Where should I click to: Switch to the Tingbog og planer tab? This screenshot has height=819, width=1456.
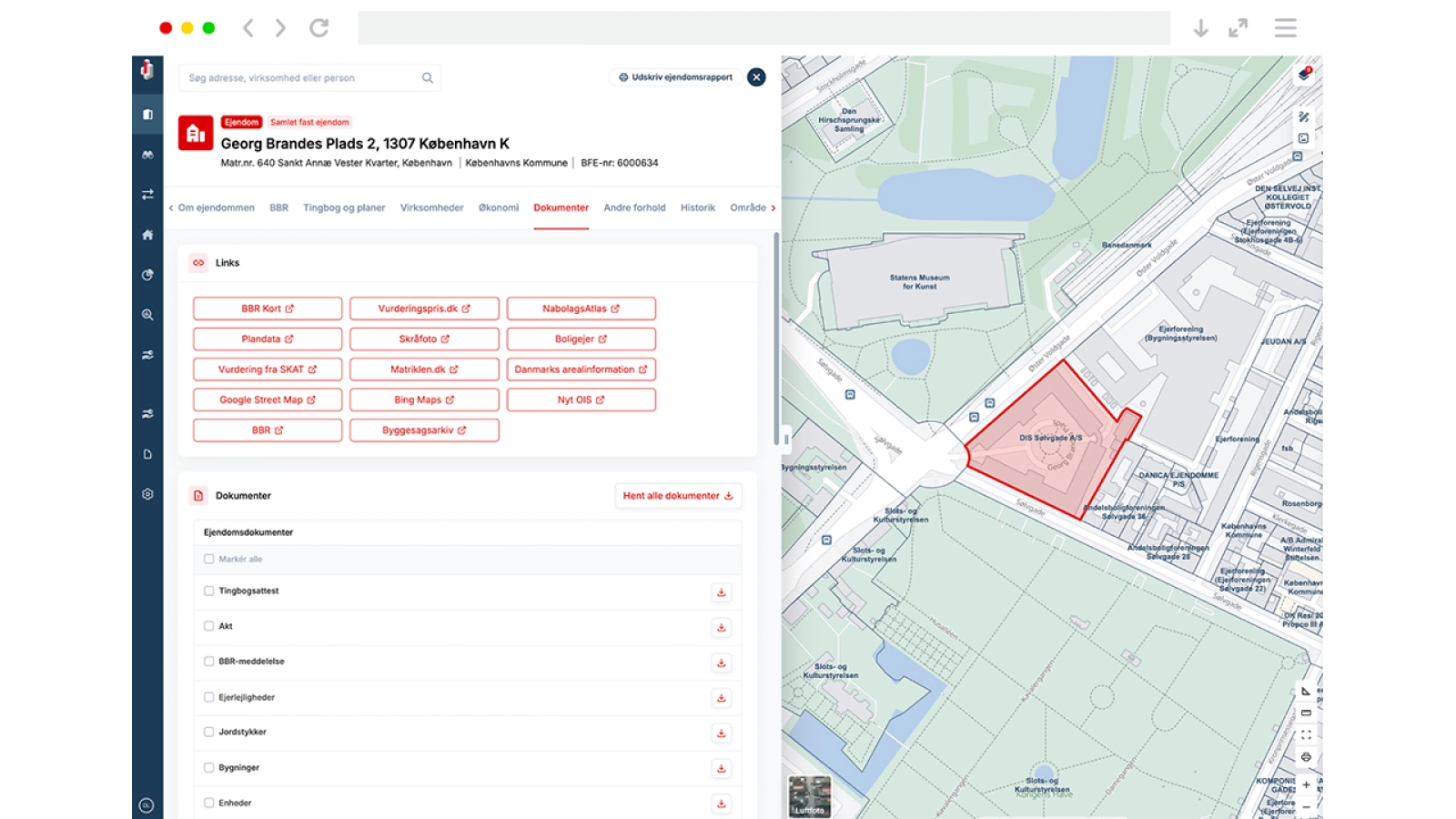coord(344,207)
